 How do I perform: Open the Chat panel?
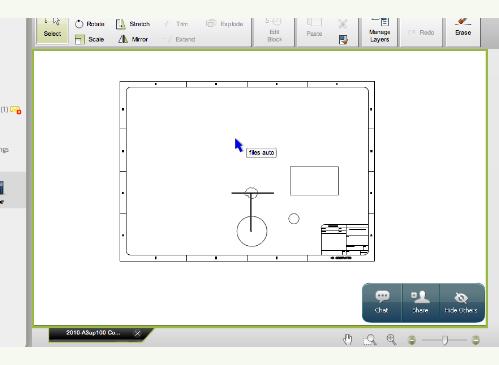[x=382, y=302]
